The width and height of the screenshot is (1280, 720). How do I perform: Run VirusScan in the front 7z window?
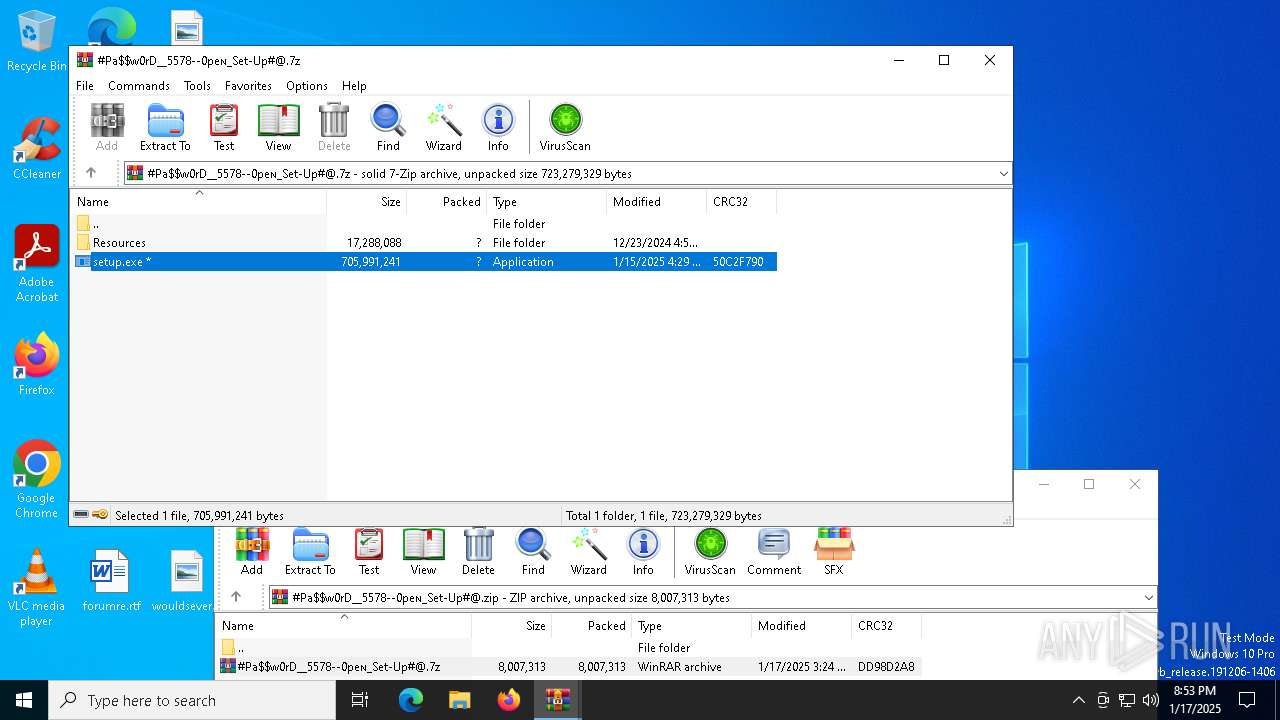click(565, 127)
